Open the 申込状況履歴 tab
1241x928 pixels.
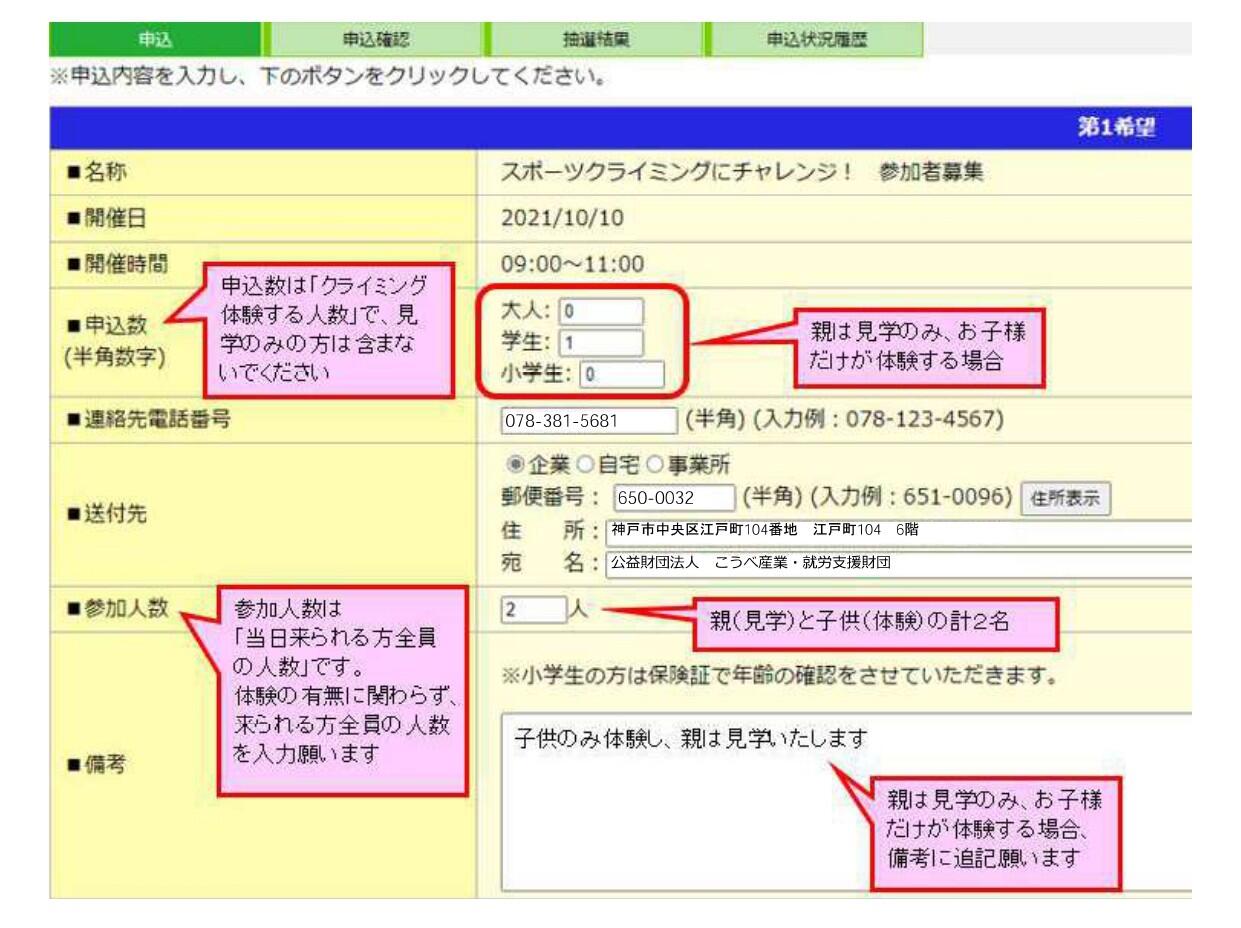click(815, 40)
